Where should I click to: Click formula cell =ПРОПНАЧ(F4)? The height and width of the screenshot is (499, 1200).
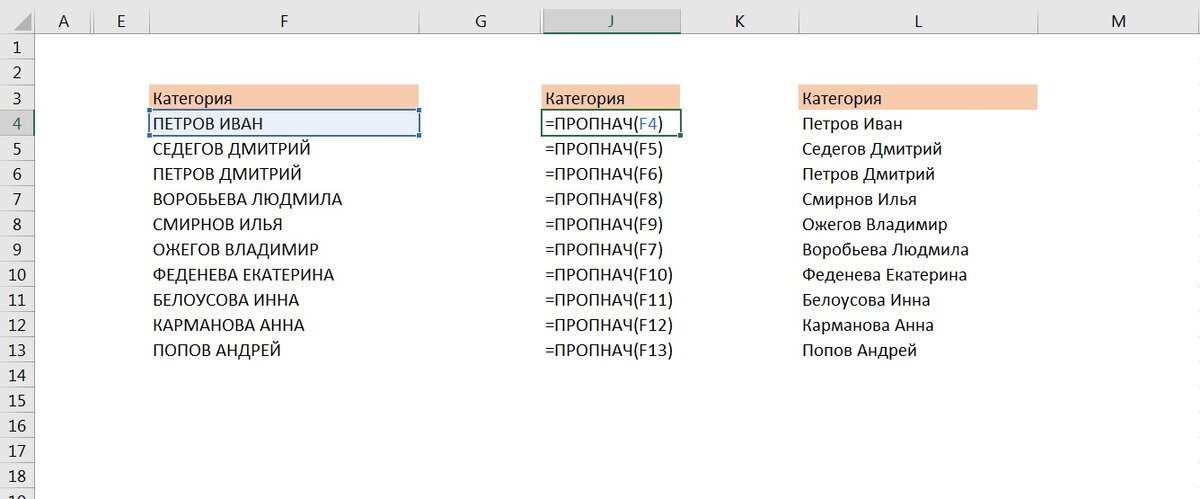point(611,123)
